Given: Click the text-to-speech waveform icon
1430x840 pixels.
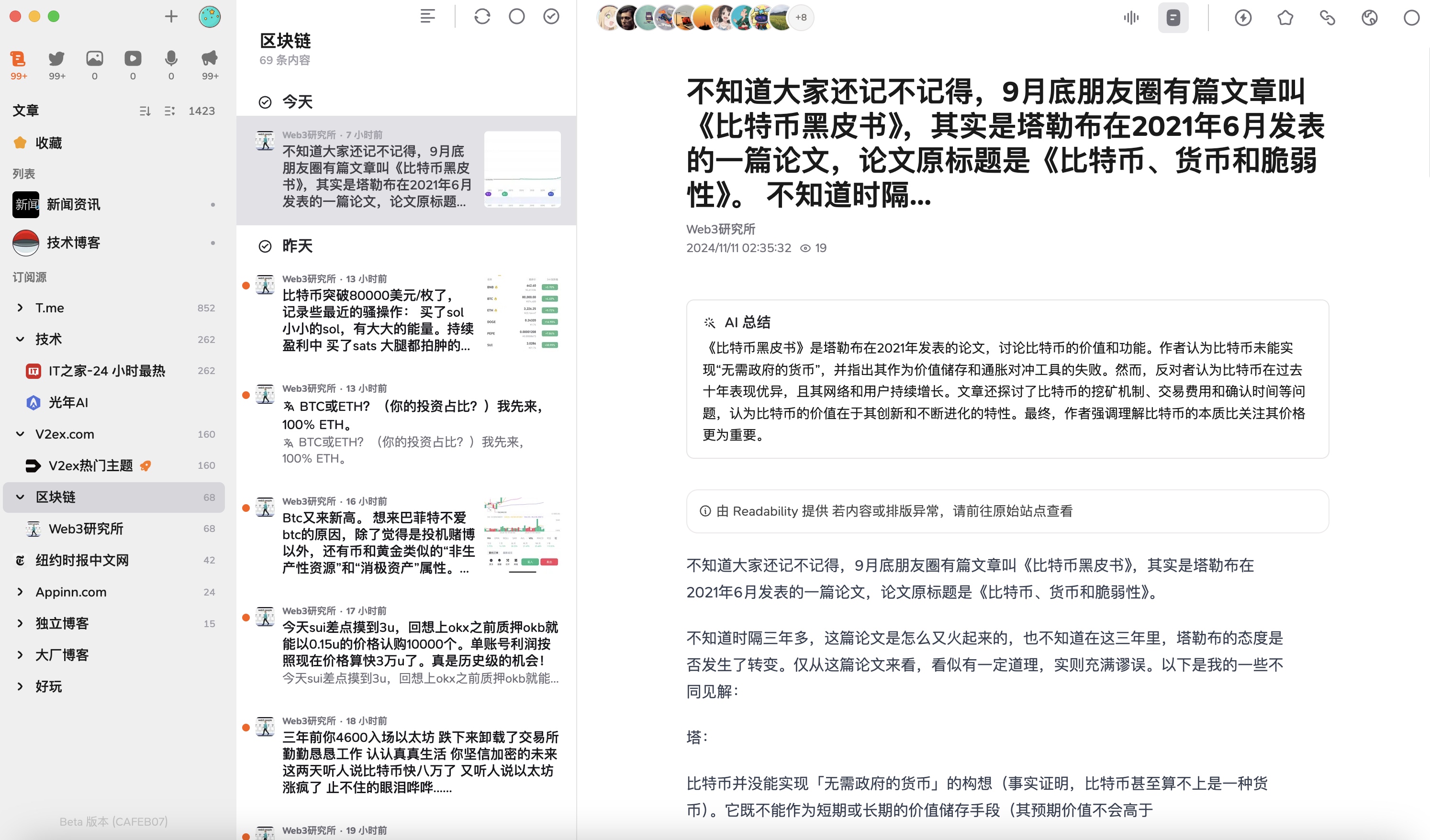Looking at the screenshot, I should tap(1131, 18).
